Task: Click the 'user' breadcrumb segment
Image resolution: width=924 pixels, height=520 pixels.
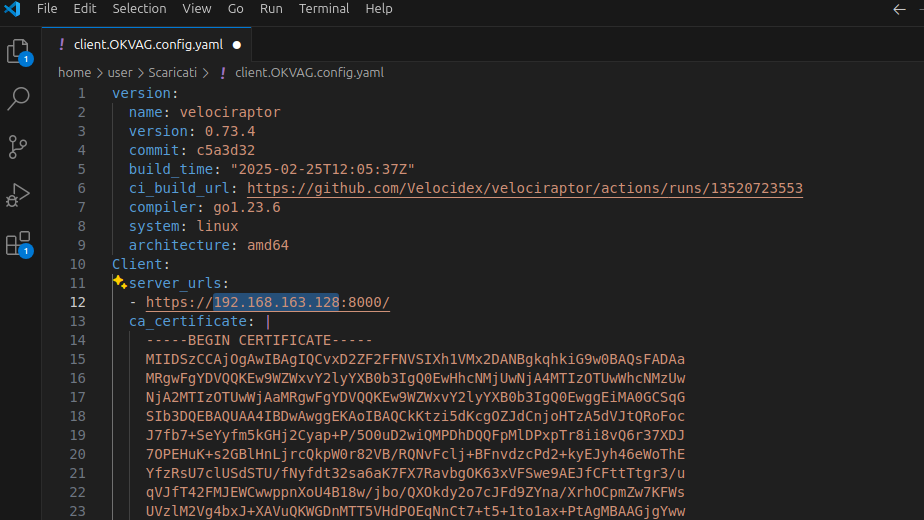Action: [x=120, y=73]
